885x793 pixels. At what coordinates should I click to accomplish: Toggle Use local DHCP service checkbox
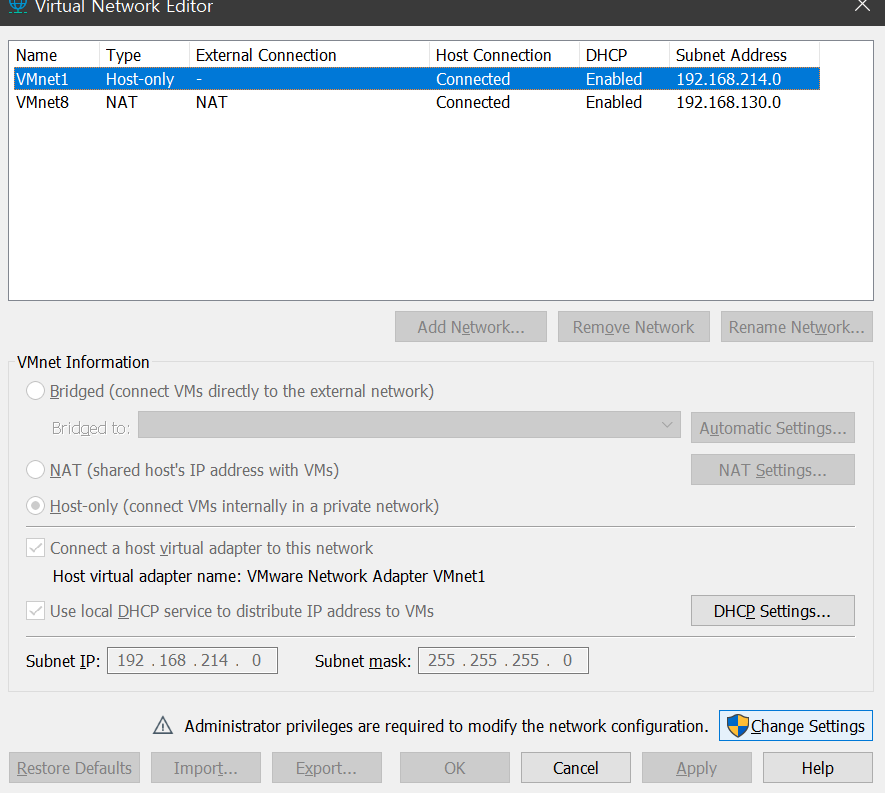tap(36, 611)
